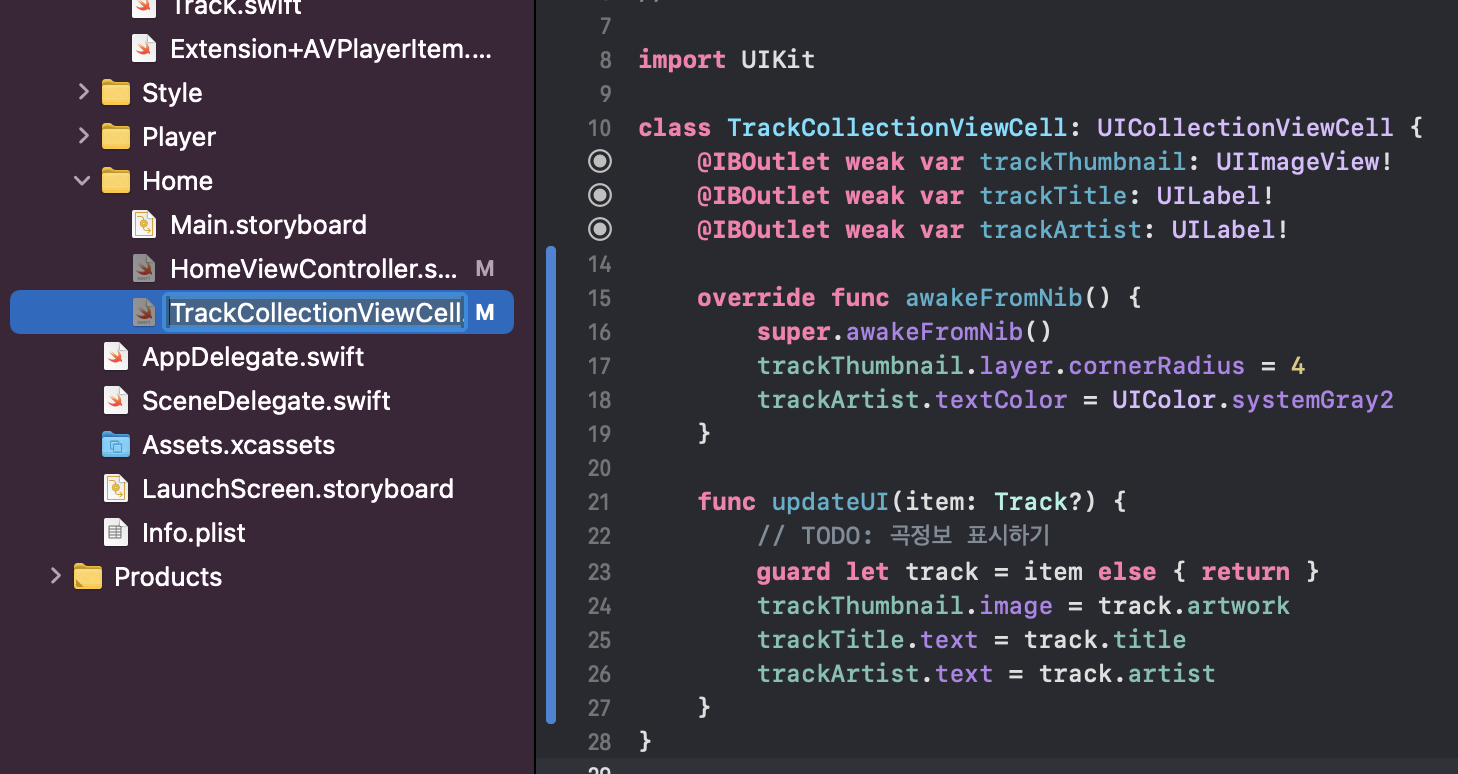The width and height of the screenshot is (1458, 774).
Task: Click 'guard' keyword on line 23
Action: (x=794, y=571)
